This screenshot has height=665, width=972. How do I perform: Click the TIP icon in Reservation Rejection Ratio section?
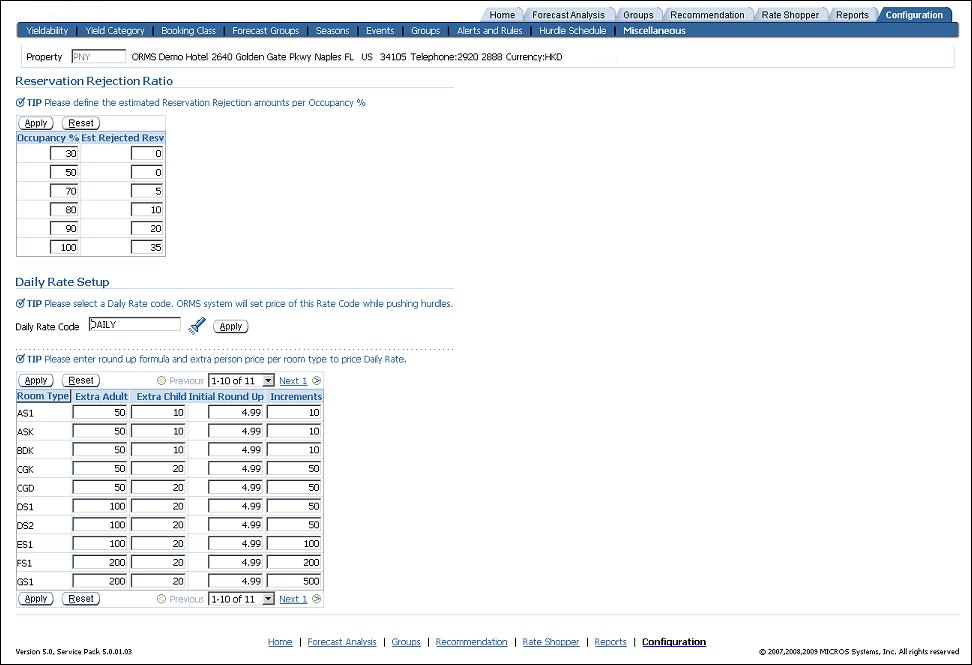point(21,103)
